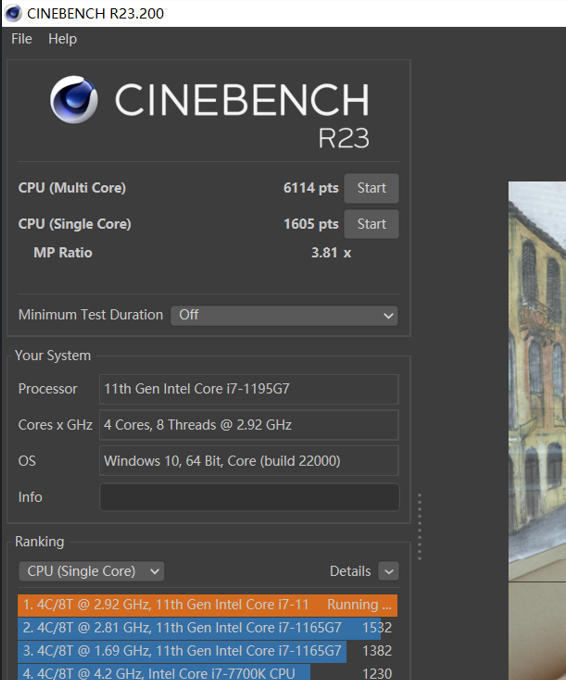Select ranking row 3 with score 1382
The width and height of the screenshot is (566, 680).
tap(207, 651)
